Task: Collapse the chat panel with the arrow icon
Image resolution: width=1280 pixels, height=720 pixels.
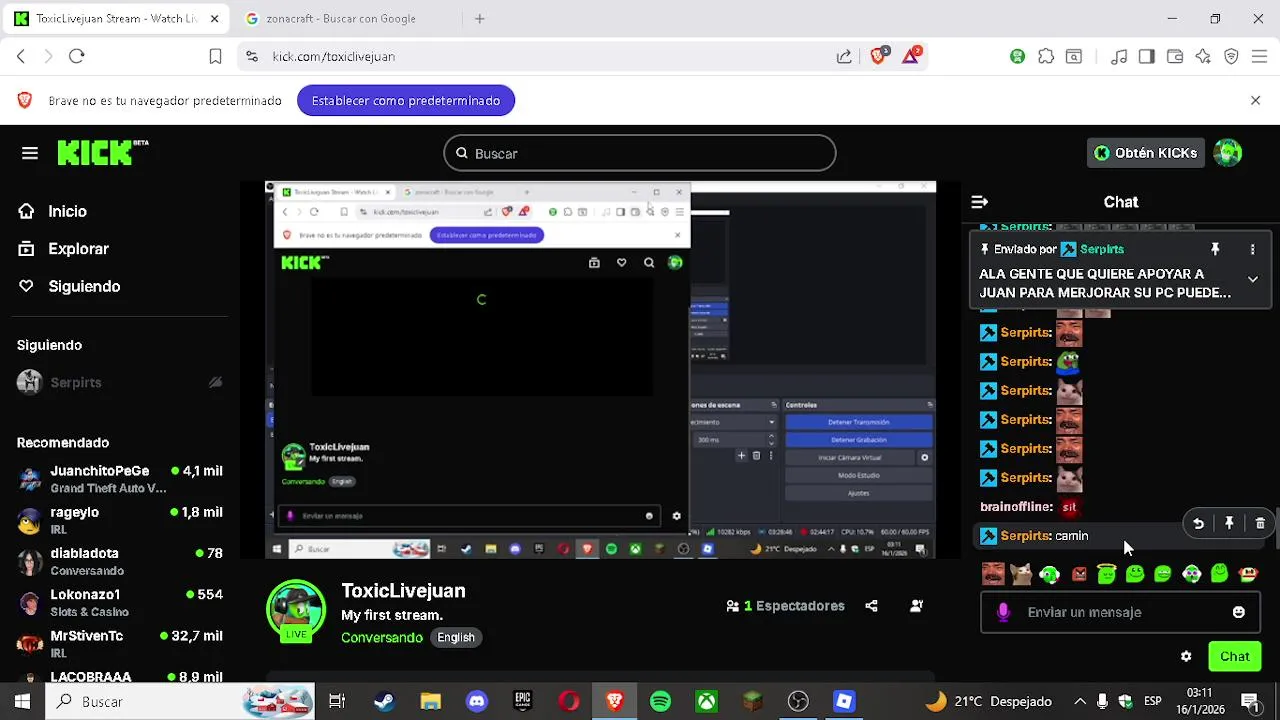Action: pyautogui.click(x=980, y=202)
